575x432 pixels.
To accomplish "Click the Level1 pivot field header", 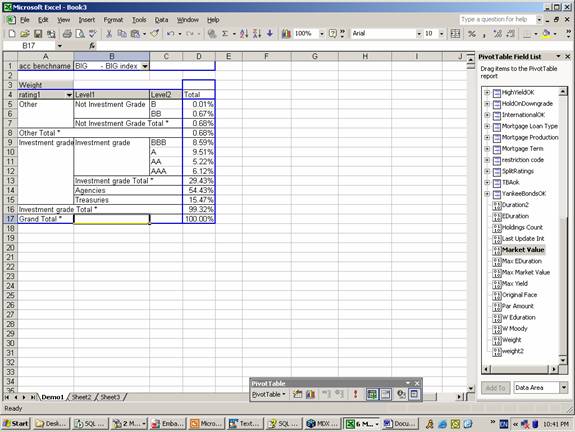I will coord(111,95).
